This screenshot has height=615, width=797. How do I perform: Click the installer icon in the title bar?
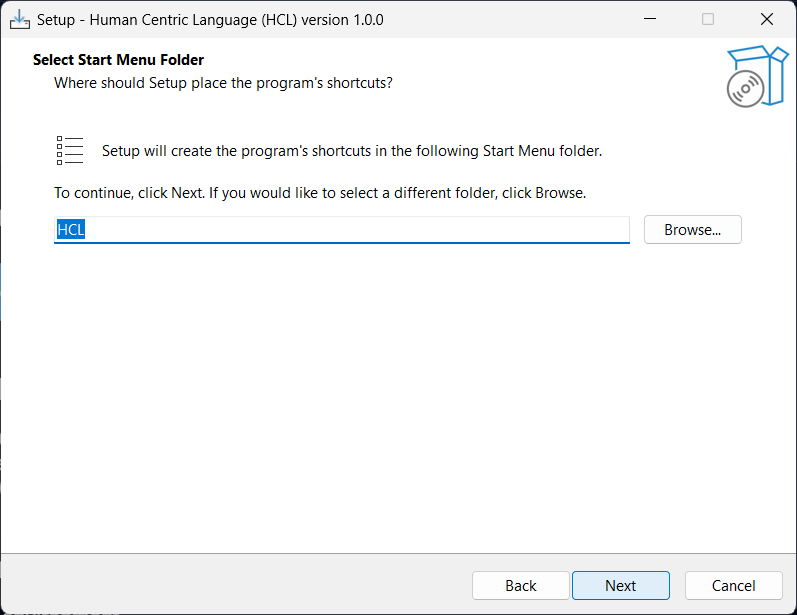pos(19,19)
